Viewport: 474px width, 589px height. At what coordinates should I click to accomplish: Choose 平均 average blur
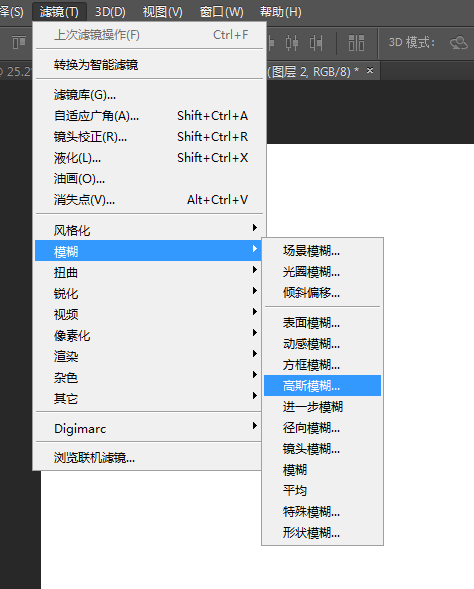[322, 491]
